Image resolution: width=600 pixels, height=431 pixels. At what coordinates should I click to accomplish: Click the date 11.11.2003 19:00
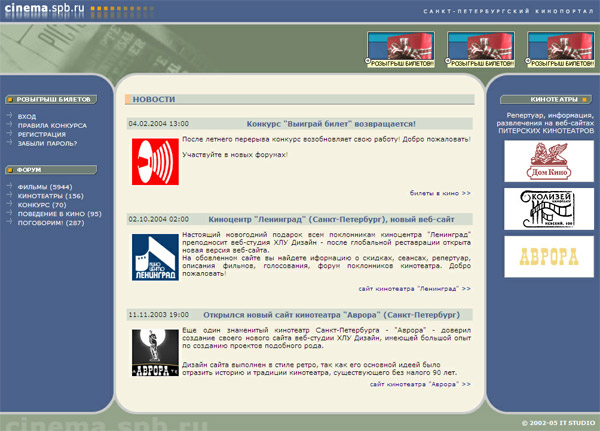159,315
